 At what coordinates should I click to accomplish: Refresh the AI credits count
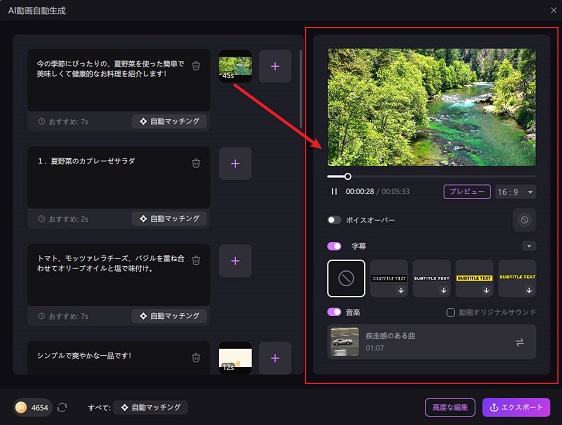click(x=62, y=407)
